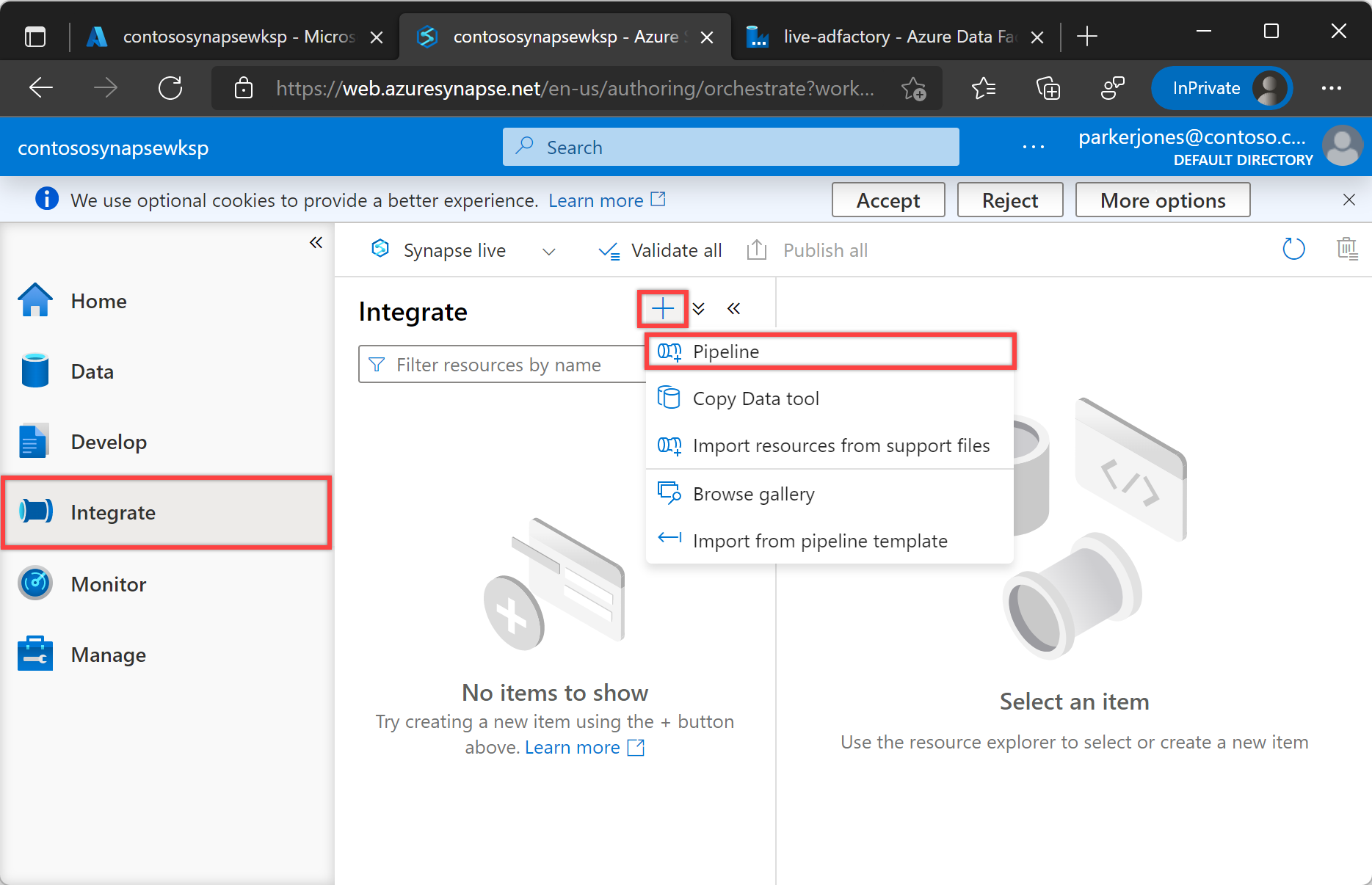1372x885 pixels.
Task: Select Browse gallery option
Action: 753,494
